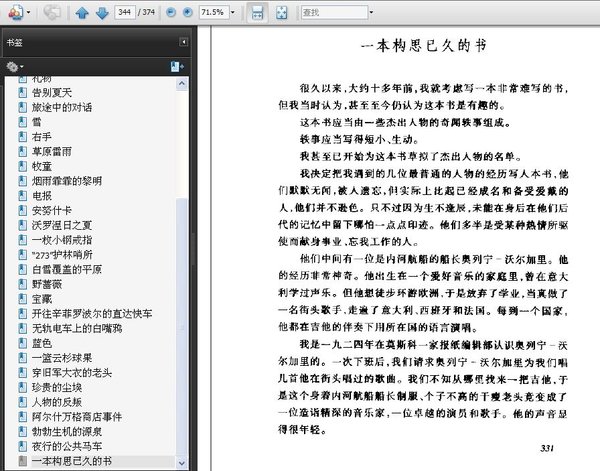Click scroll up arrow of bookmarks list
600x471 pixels.
(x=182, y=83)
